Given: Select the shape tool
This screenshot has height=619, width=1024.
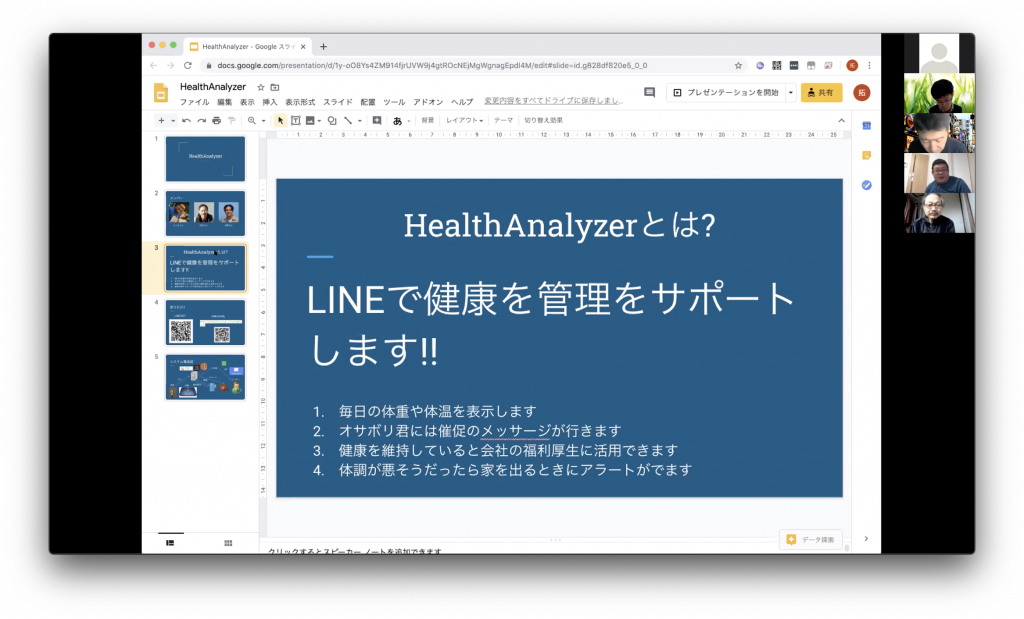Looking at the screenshot, I should click(332, 121).
